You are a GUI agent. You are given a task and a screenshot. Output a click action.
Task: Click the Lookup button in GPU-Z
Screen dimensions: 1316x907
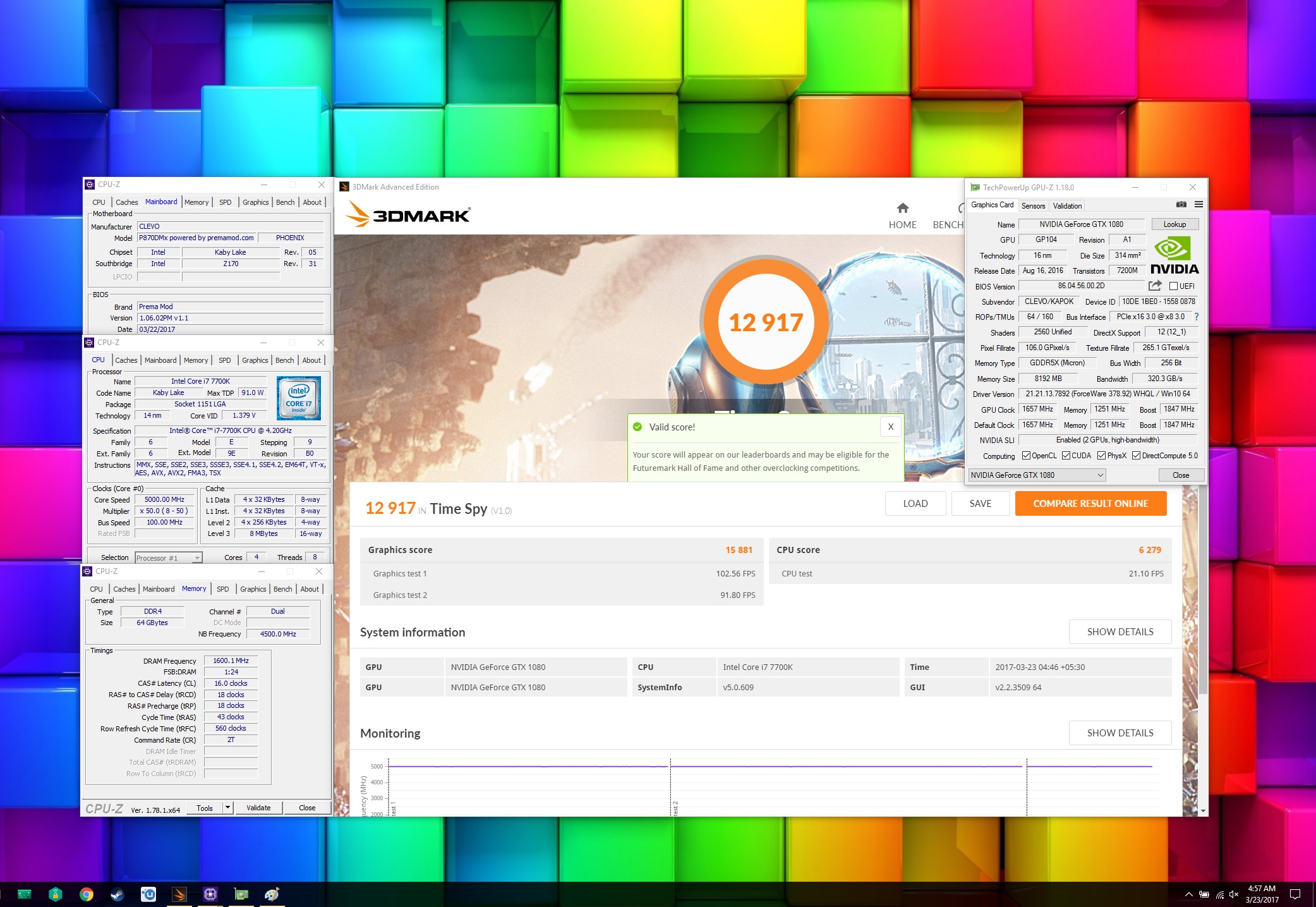click(1174, 224)
